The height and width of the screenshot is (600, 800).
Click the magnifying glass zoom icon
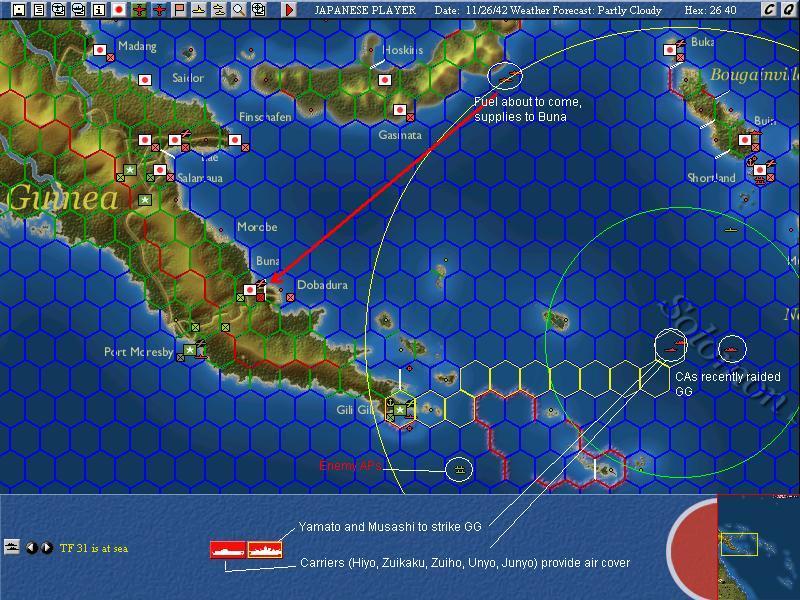coord(238,9)
